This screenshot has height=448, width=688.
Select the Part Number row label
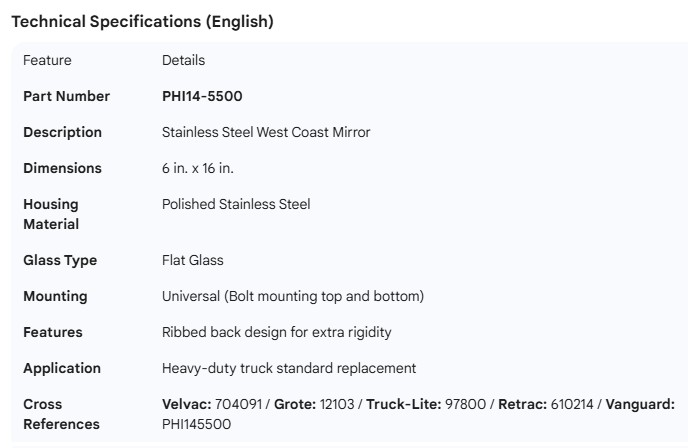pyautogui.click(x=66, y=96)
